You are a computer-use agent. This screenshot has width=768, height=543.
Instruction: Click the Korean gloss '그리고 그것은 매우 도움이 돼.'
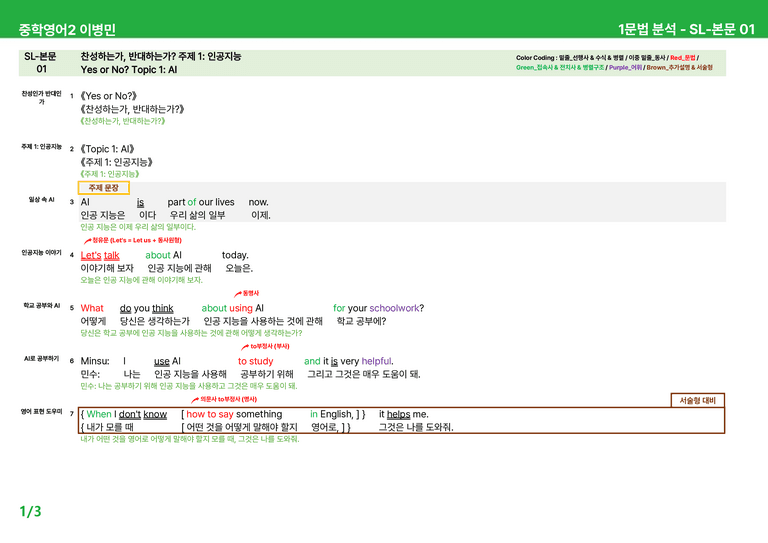coord(364,374)
